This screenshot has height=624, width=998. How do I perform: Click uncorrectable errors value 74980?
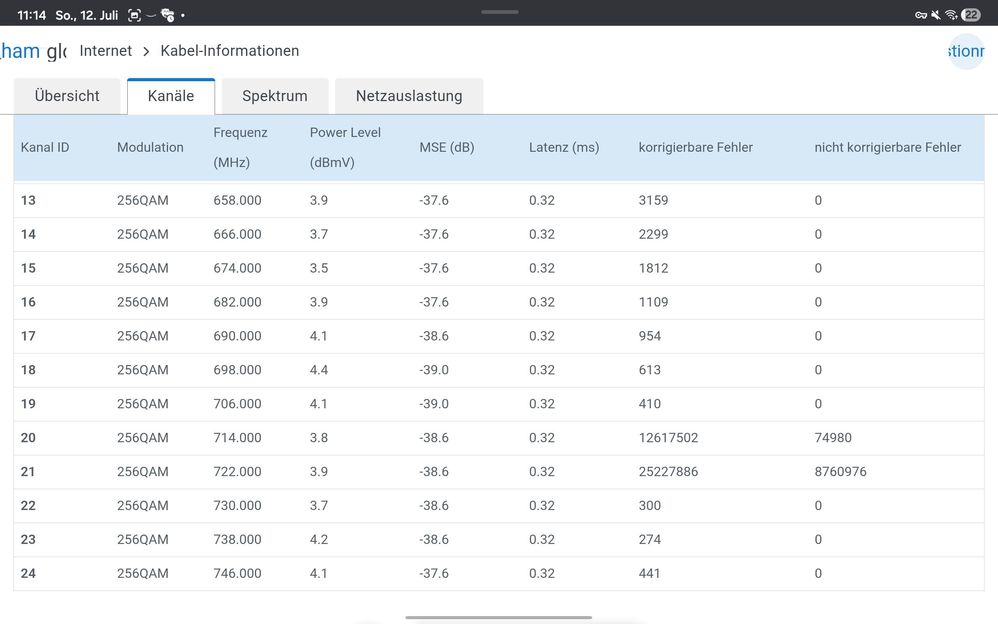(x=833, y=438)
